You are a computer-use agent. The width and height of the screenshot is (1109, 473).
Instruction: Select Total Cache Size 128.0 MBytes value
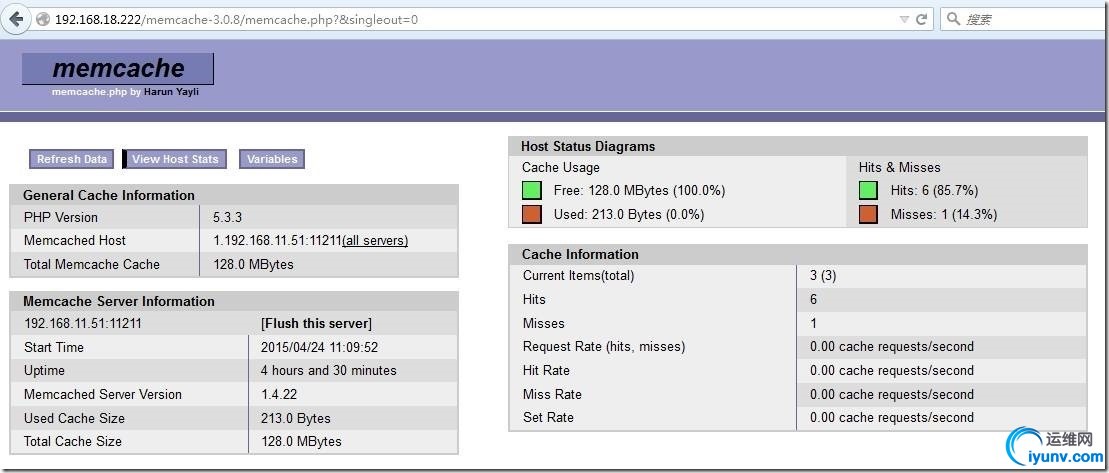[x=301, y=442]
